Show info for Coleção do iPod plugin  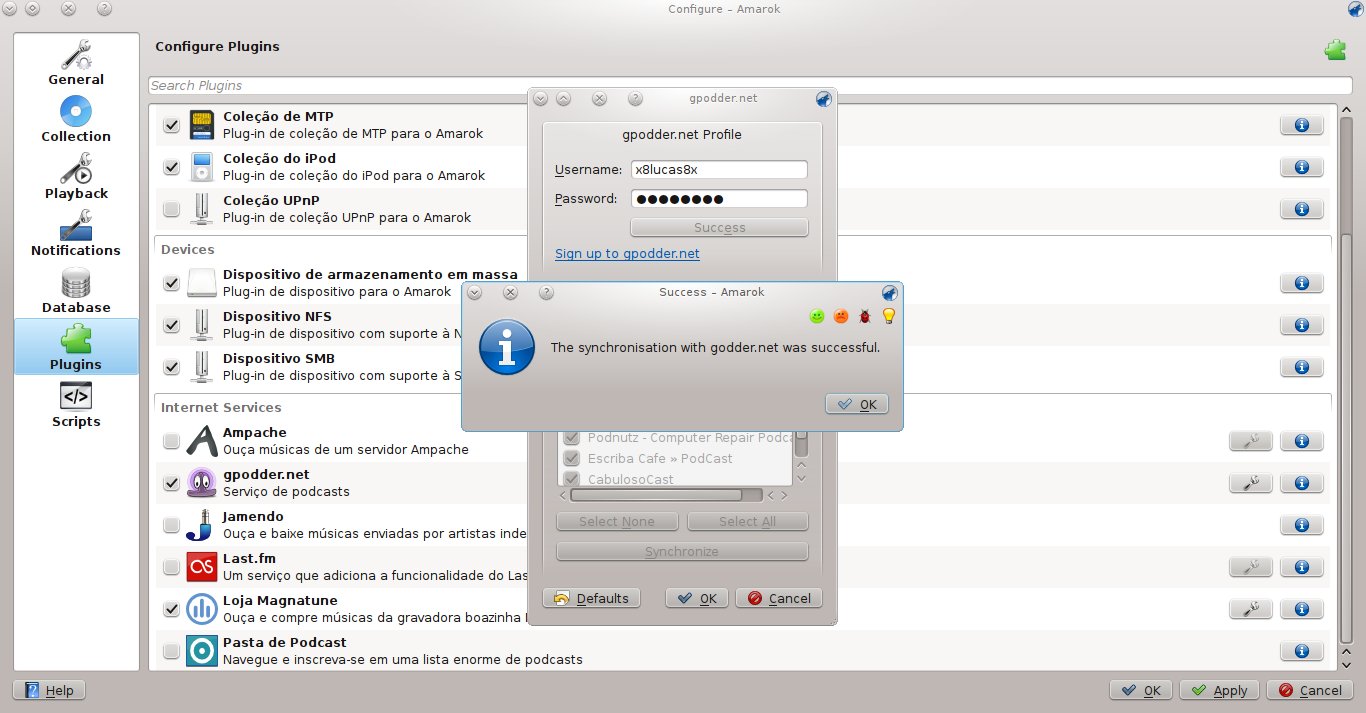click(1301, 167)
